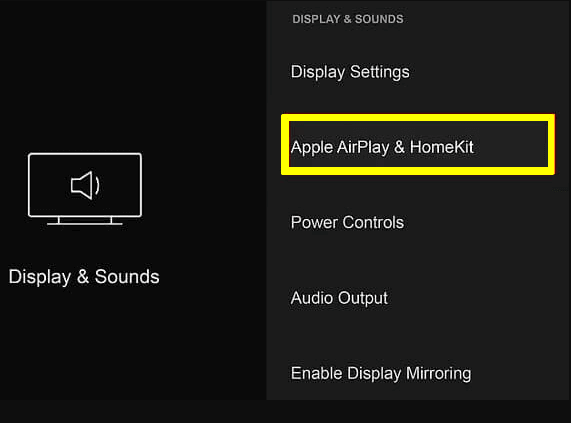
Task: Click the word Sounds on left panel
Action: point(127,277)
